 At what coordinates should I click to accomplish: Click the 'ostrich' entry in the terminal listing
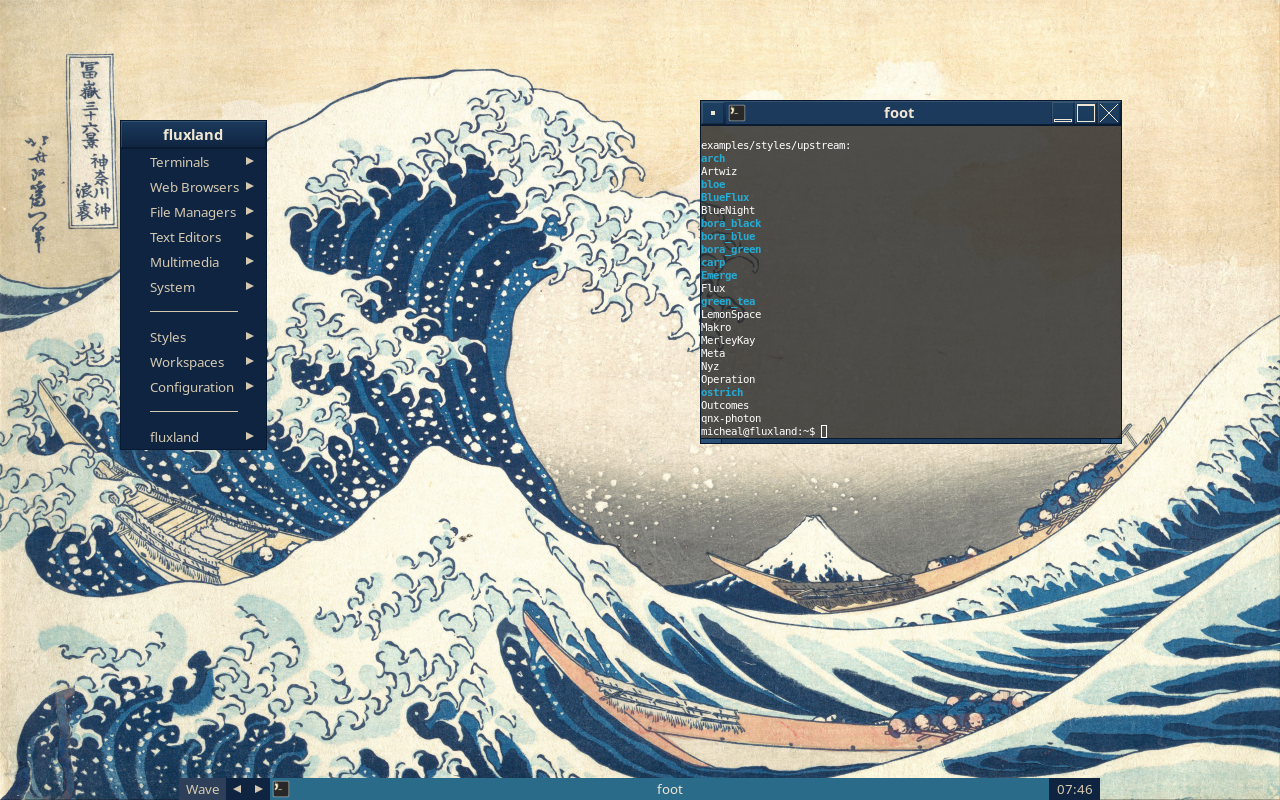(x=722, y=393)
